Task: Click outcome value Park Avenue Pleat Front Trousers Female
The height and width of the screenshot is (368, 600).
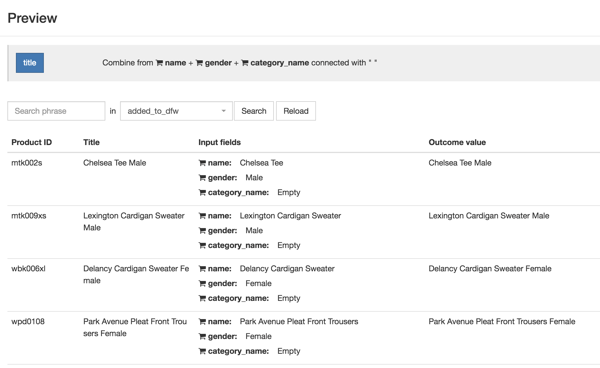Action: click(502, 322)
